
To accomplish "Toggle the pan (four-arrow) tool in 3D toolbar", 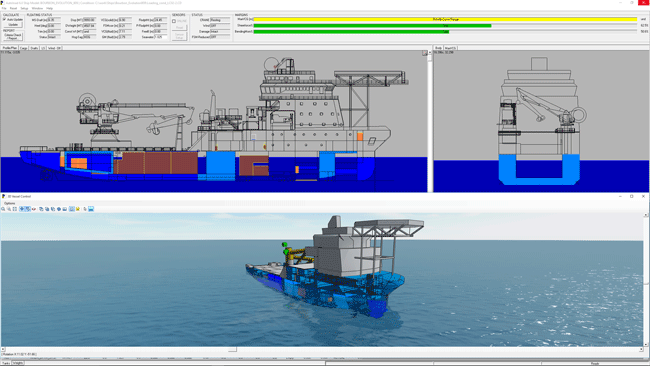I will (x=22, y=209).
